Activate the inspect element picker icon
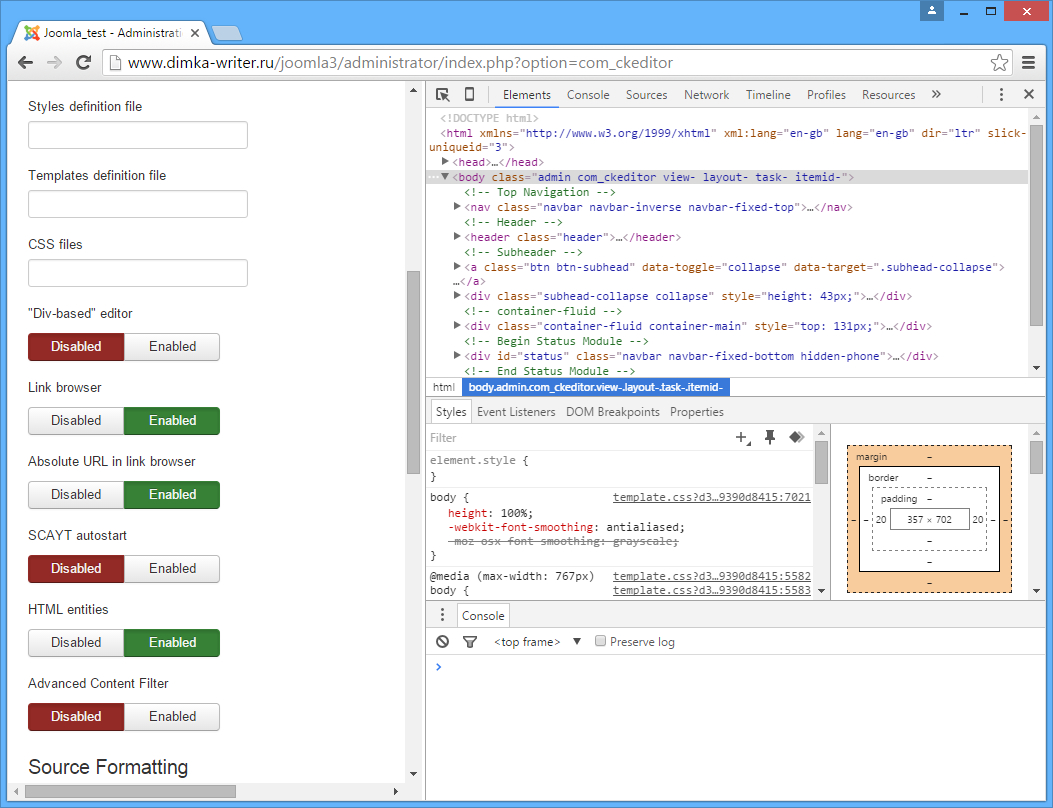This screenshot has height=808, width=1053. 443,95
